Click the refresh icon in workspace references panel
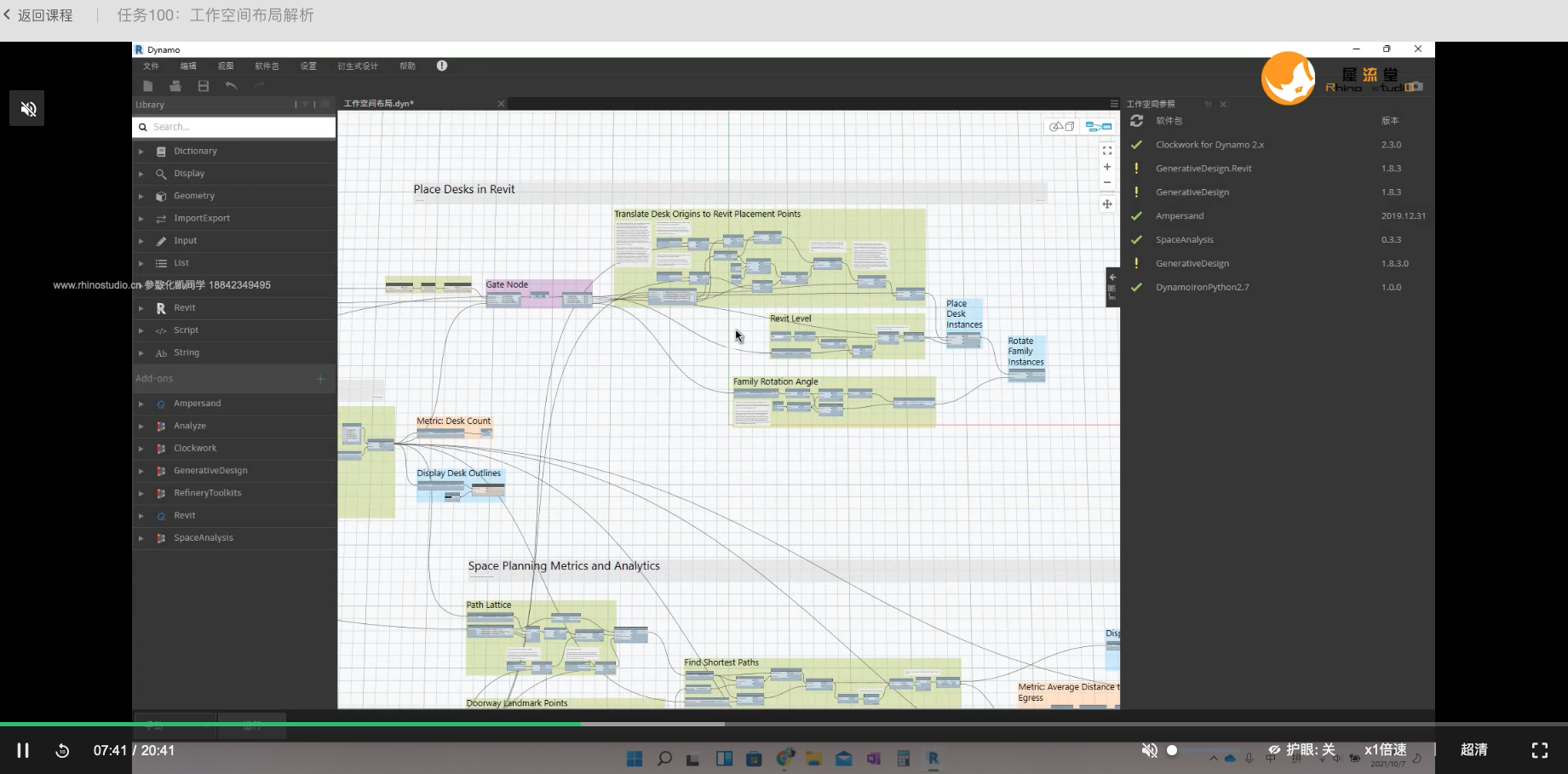This screenshot has height=774, width=1568. (x=1136, y=121)
